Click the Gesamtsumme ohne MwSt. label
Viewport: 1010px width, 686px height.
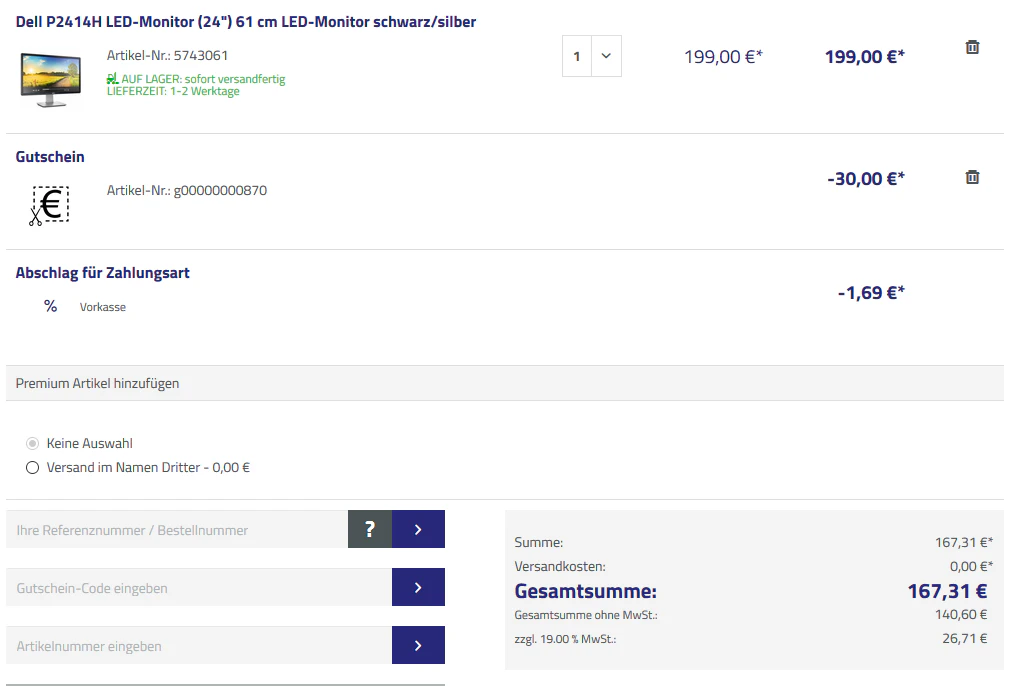click(x=586, y=615)
